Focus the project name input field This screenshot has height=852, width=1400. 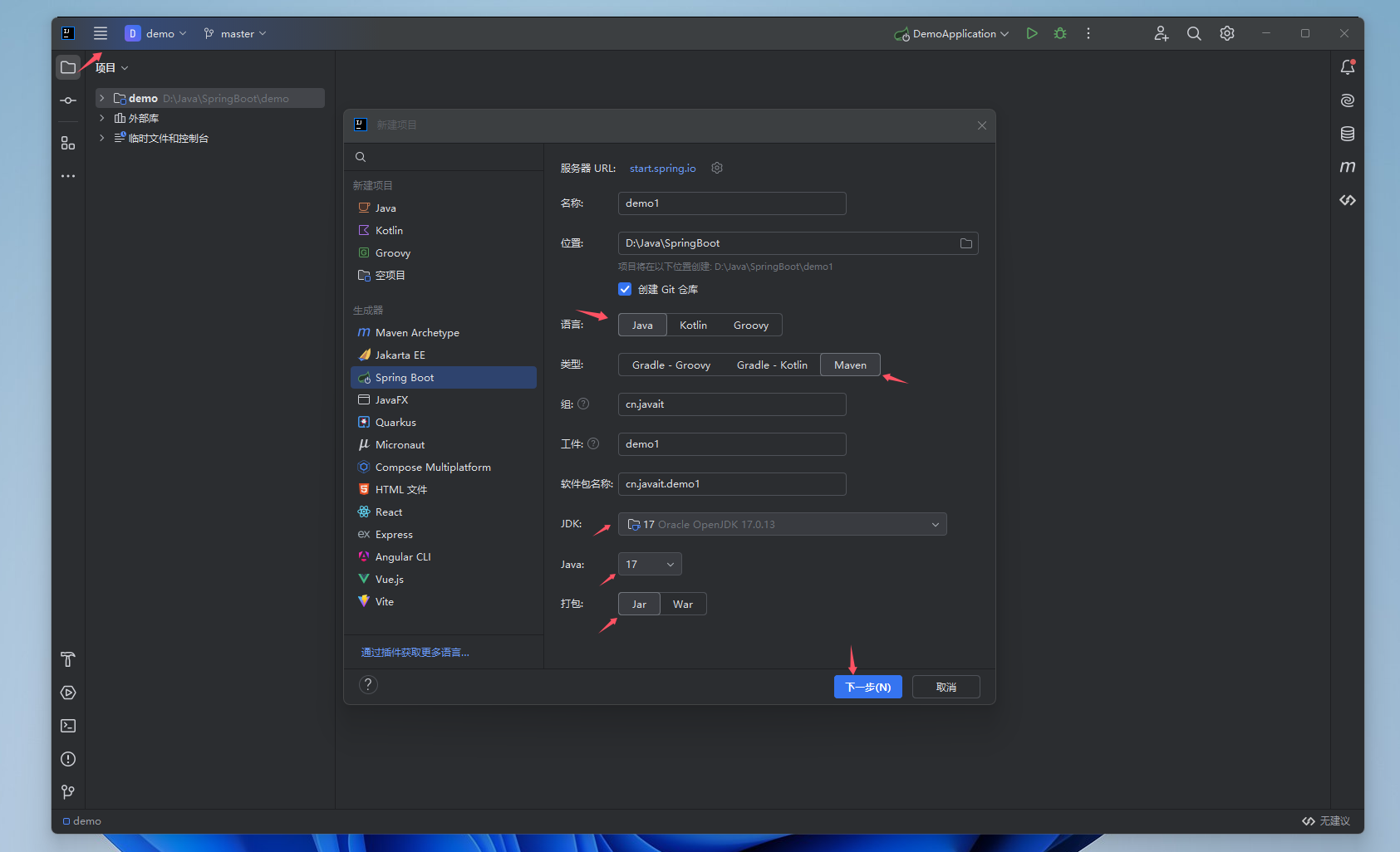tap(732, 203)
